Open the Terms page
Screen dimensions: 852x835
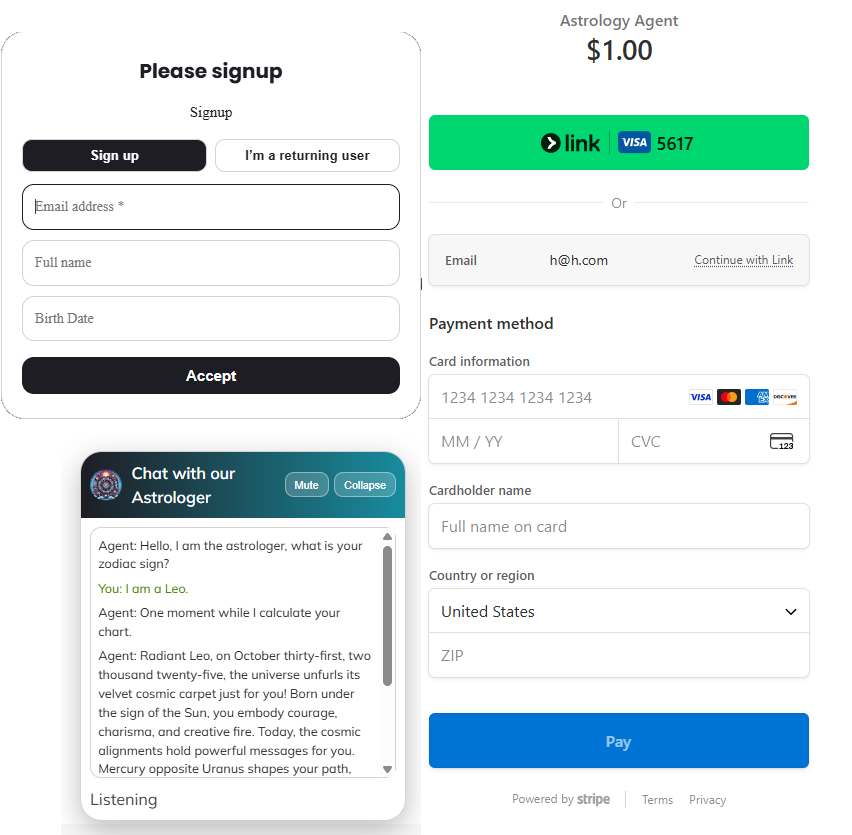pos(657,799)
